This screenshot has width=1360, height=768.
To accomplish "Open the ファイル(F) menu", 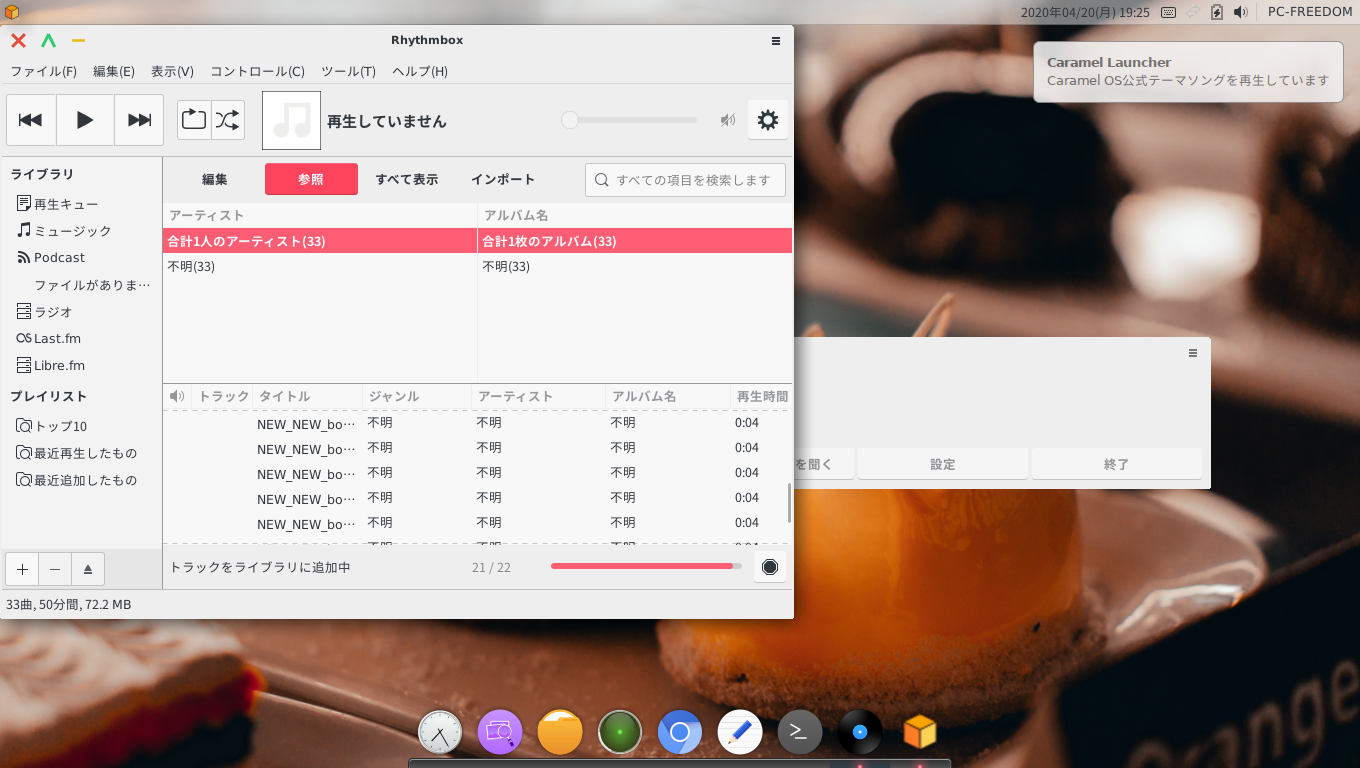I will (43, 71).
